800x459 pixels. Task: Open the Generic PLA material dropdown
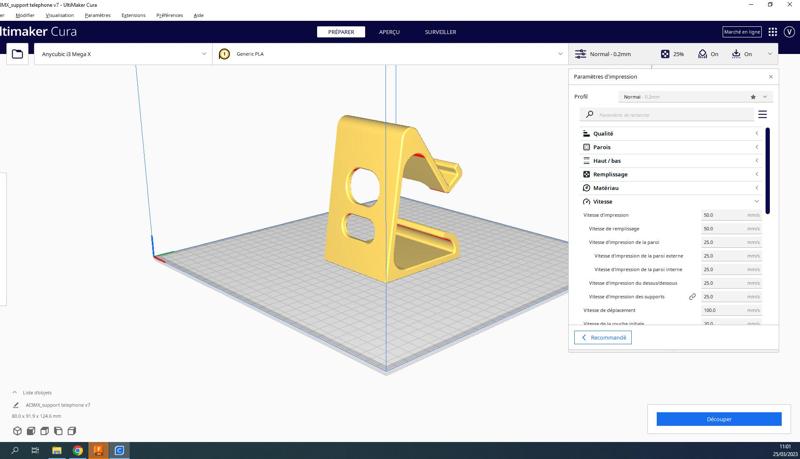click(x=390, y=54)
